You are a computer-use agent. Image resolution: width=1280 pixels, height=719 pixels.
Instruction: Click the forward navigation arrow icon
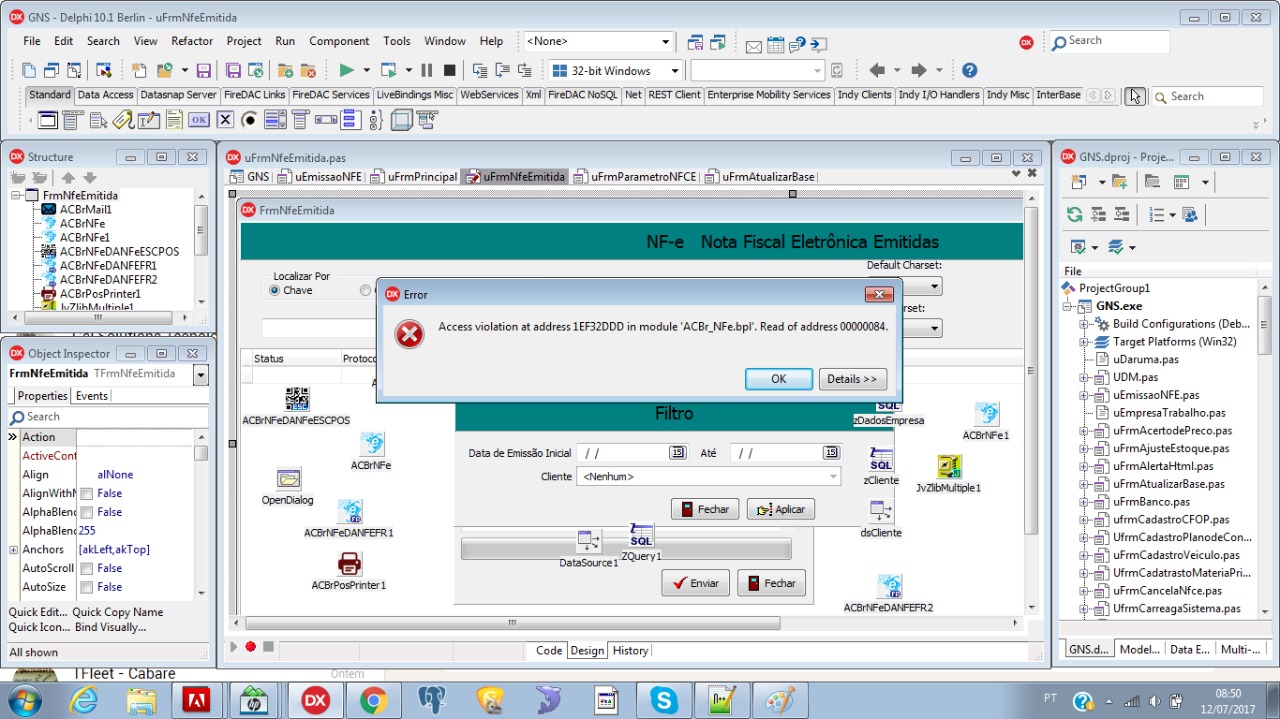pos(920,70)
